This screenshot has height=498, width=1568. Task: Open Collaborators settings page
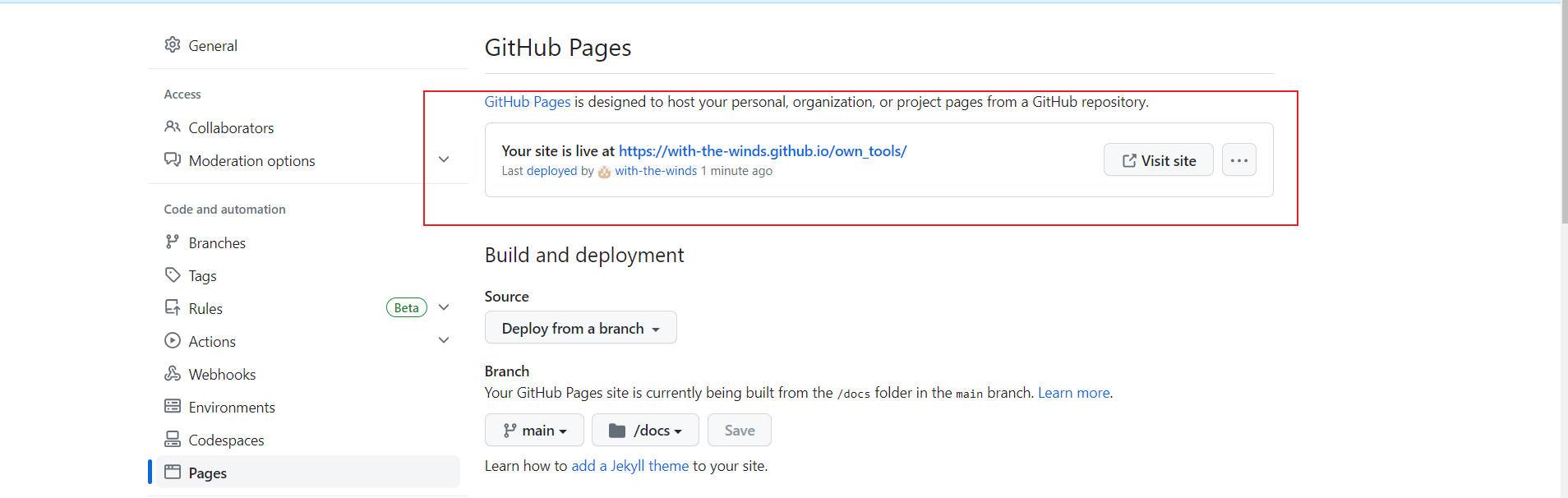pyautogui.click(x=231, y=128)
